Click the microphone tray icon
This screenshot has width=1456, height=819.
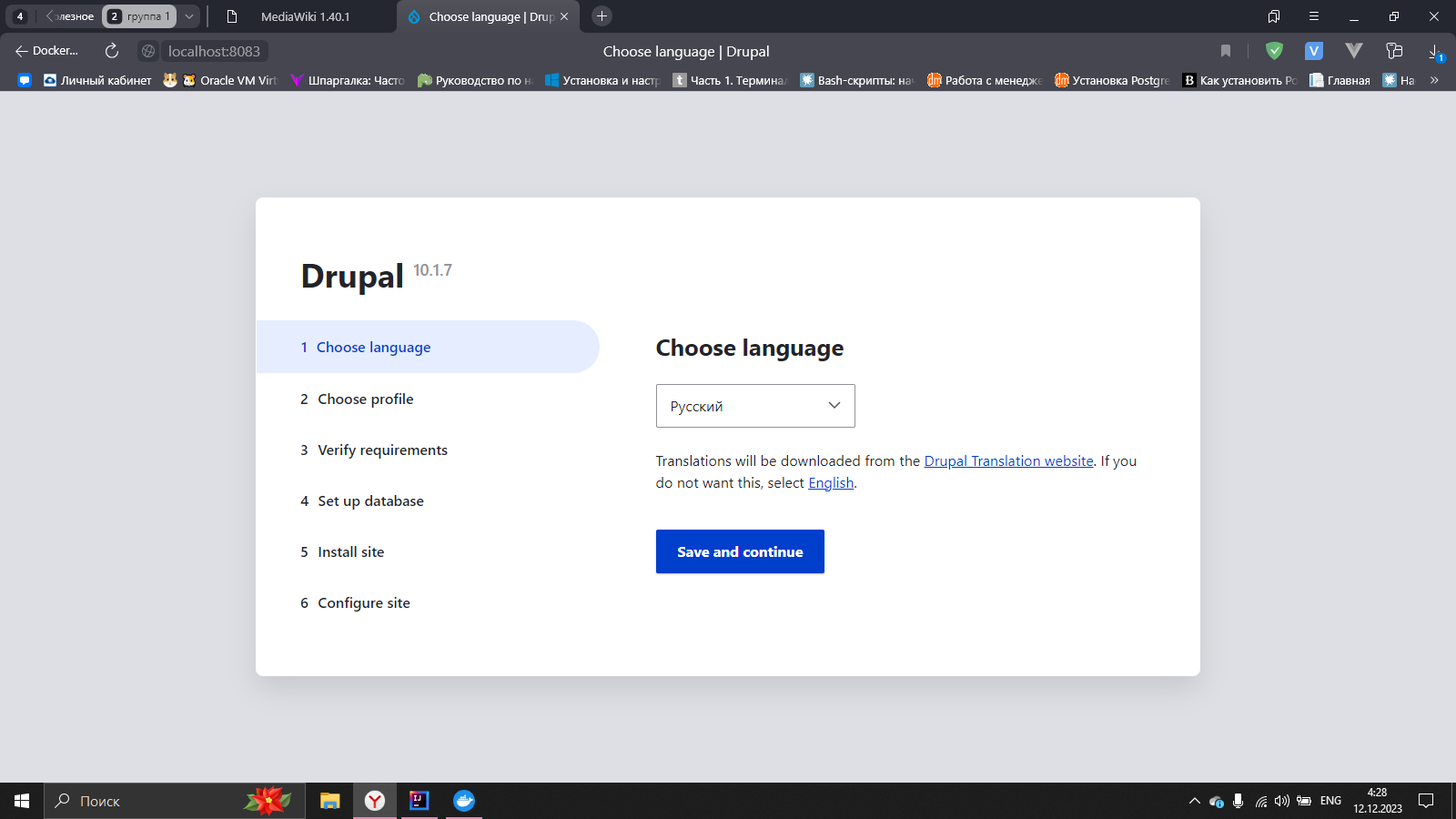coord(1238,801)
